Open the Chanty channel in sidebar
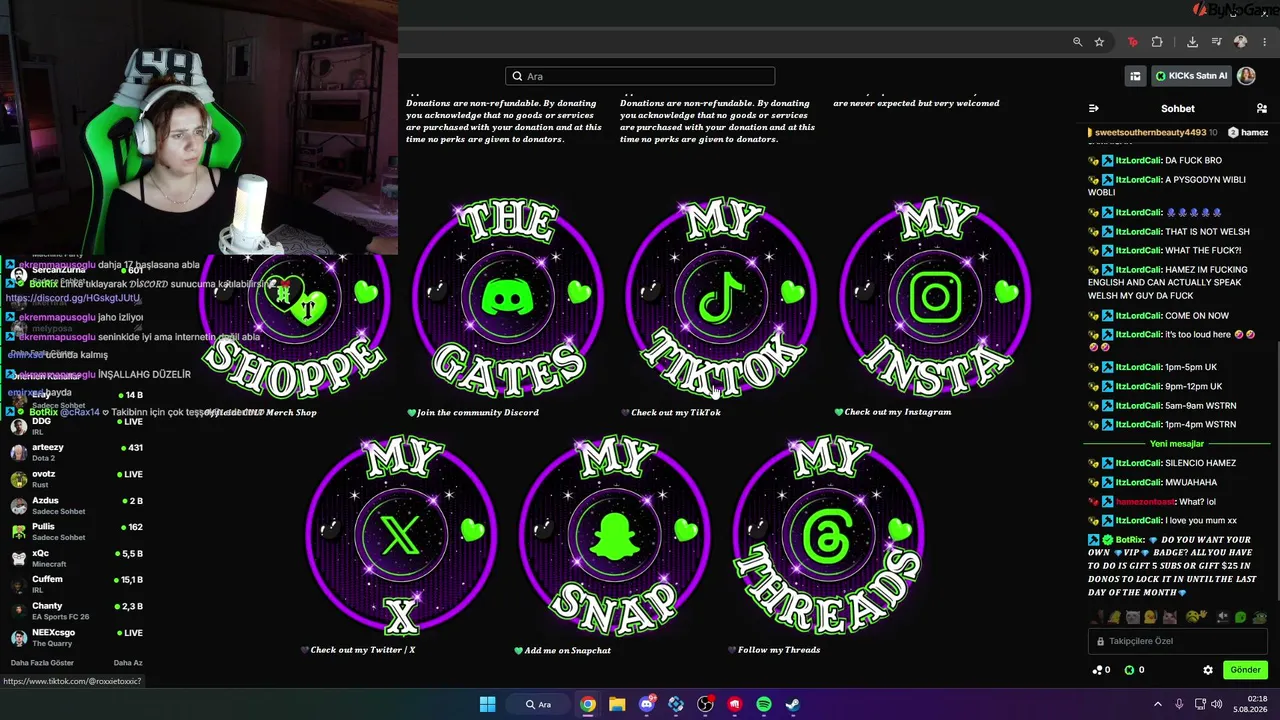The height and width of the screenshot is (720, 1280). (76, 611)
